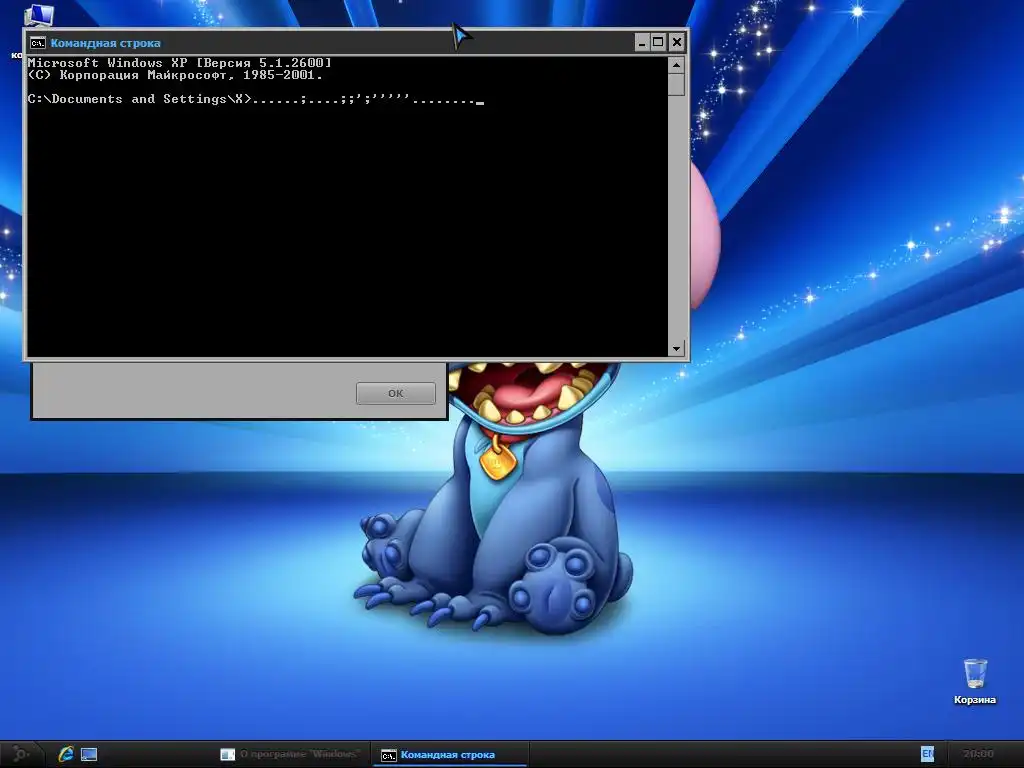Viewport: 1024px width, 768px height.
Task: Open the Recycle Bin (Корзина) desktop icon
Action: pos(974,682)
